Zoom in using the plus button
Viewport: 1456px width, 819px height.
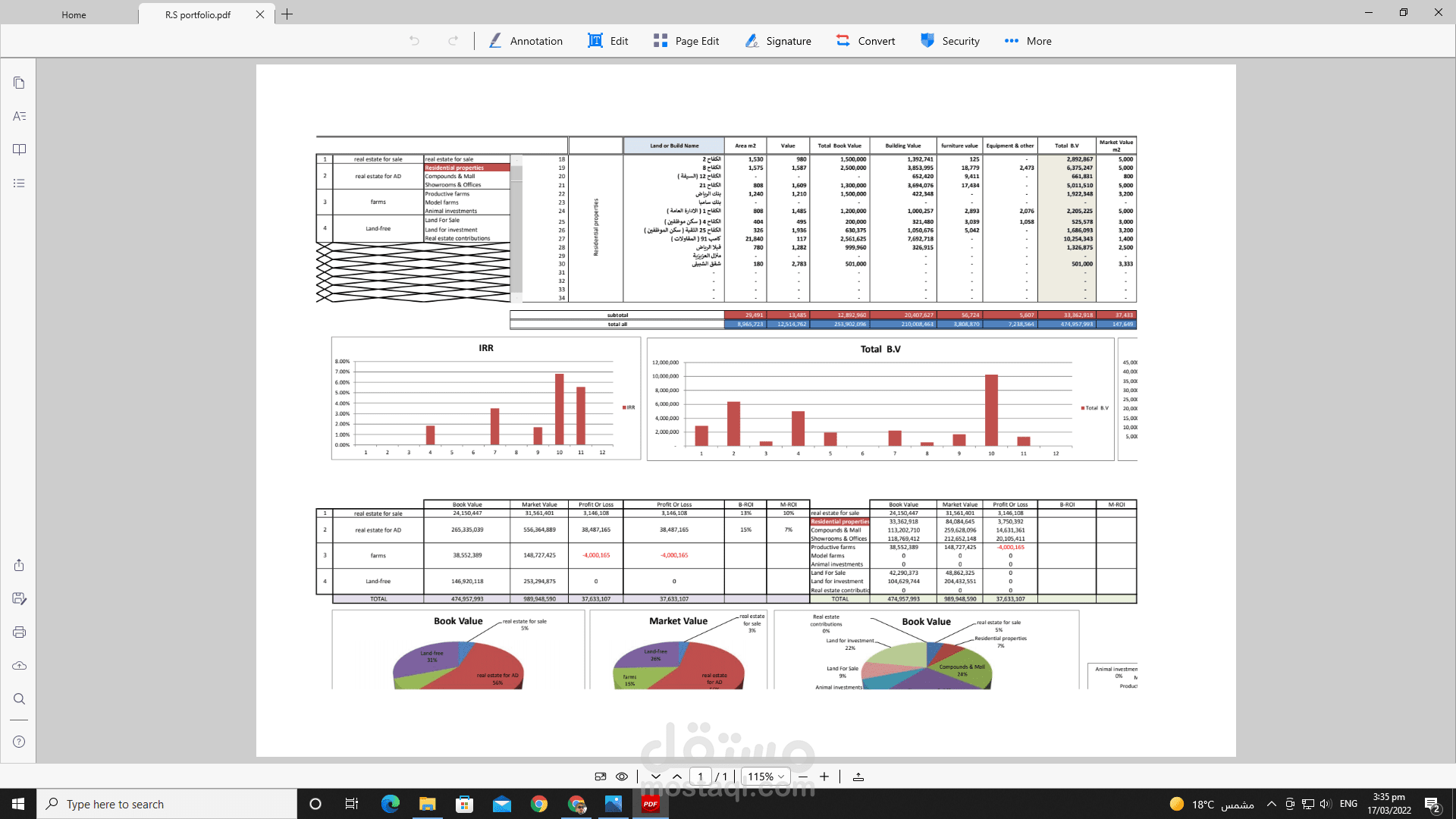click(x=824, y=777)
